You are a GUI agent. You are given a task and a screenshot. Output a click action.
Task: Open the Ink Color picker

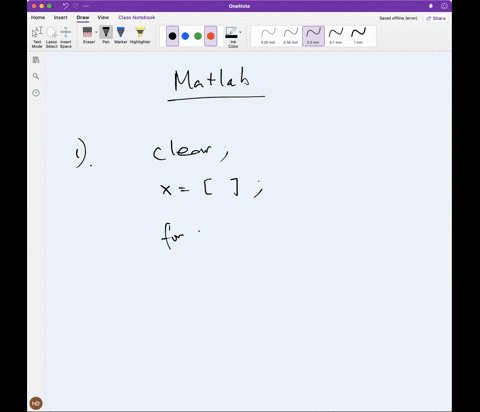232,37
